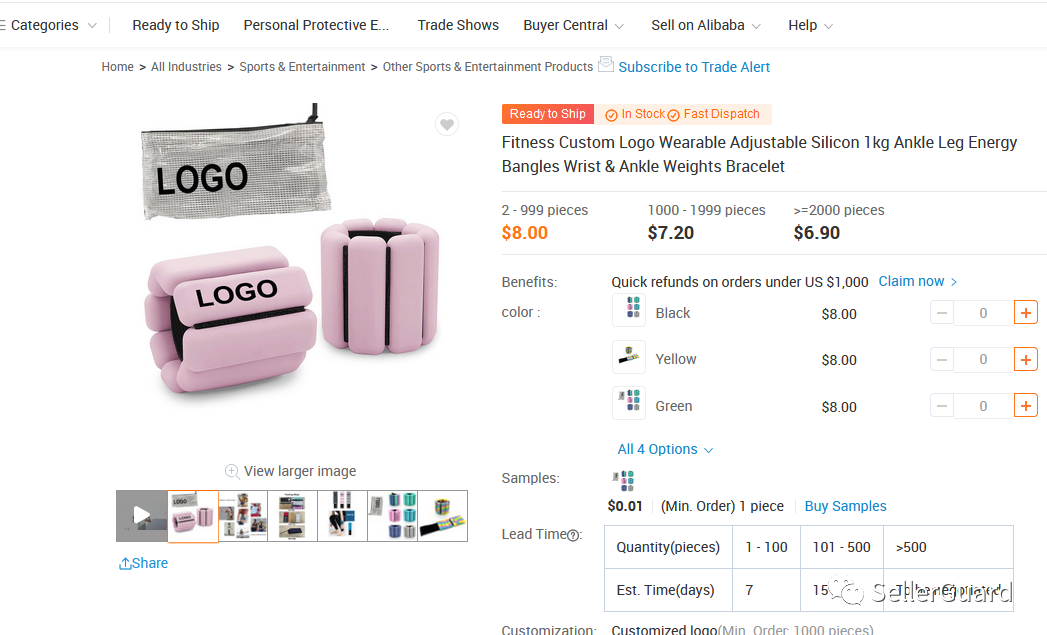Go to Trade Shows page
This screenshot has height=635, width=1047.
(458, 25)
